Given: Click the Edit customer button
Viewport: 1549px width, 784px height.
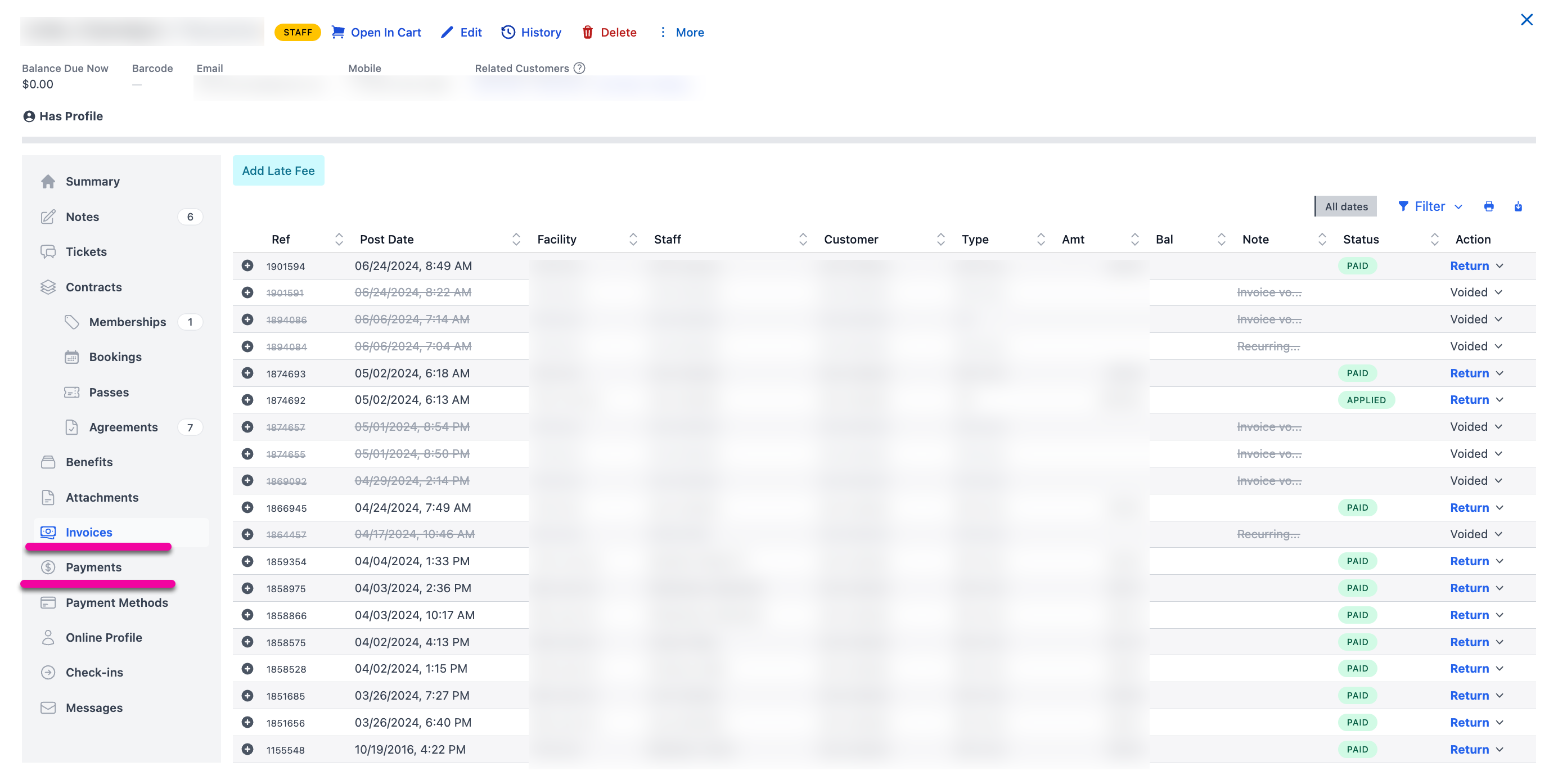Looking at the screenshot, I should click(461, 32).
